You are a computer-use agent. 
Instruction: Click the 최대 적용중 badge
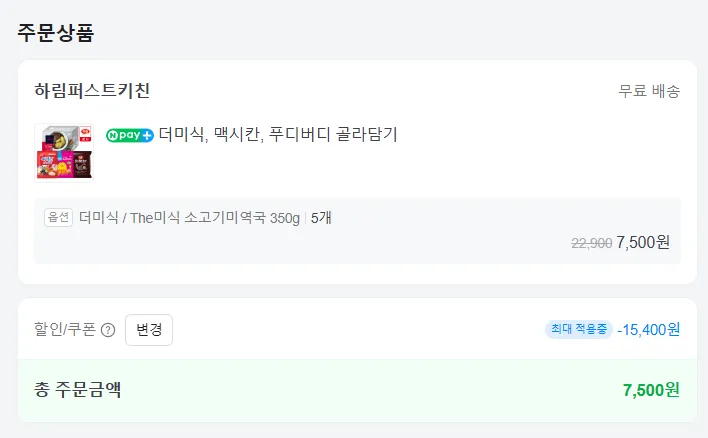pos(578,329)
